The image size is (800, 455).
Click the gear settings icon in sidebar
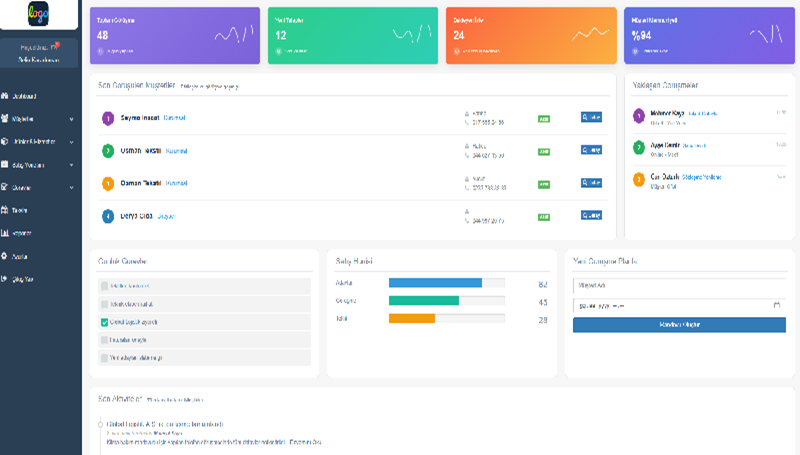5,256
